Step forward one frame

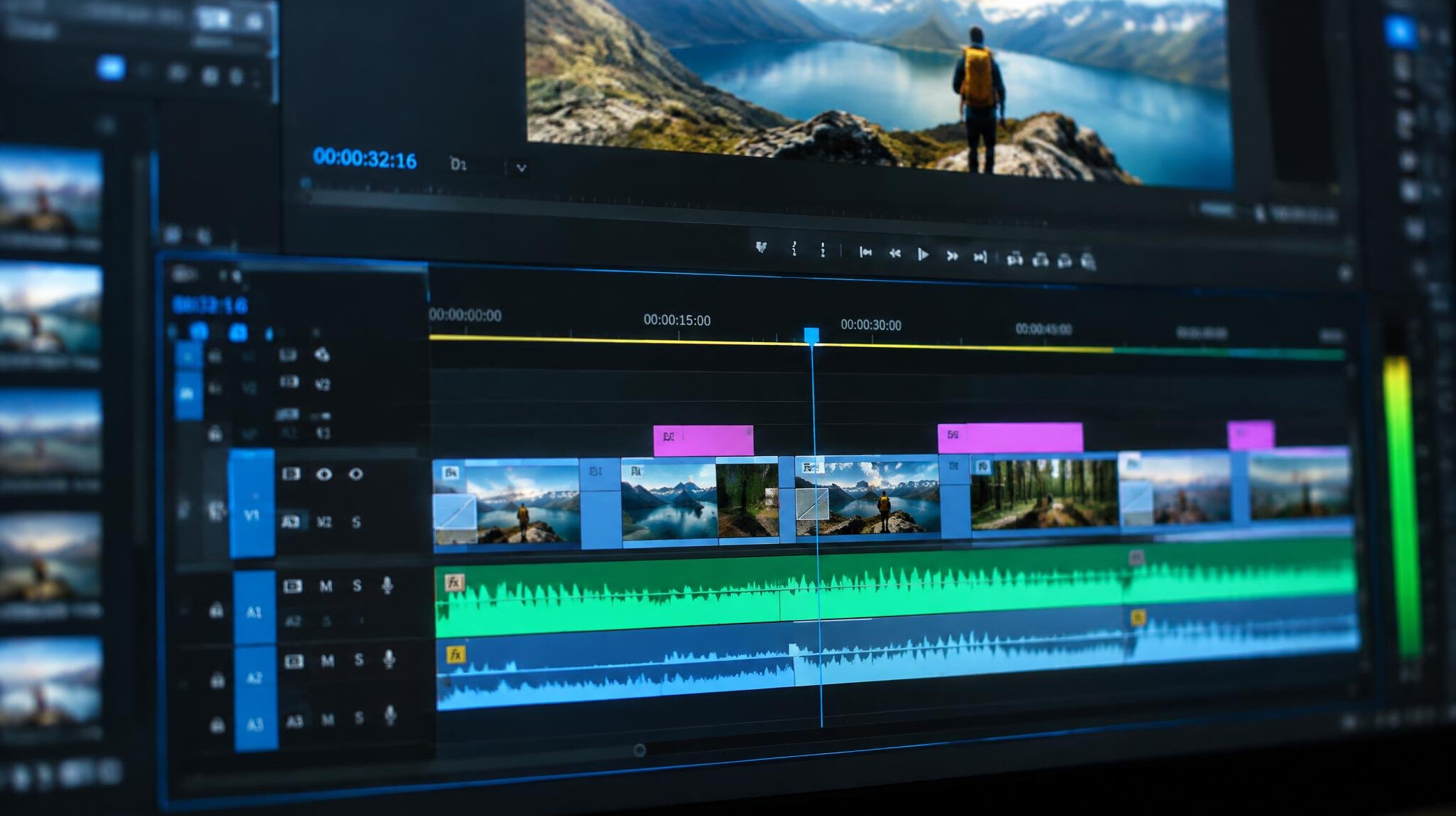[x=952, y=256]
